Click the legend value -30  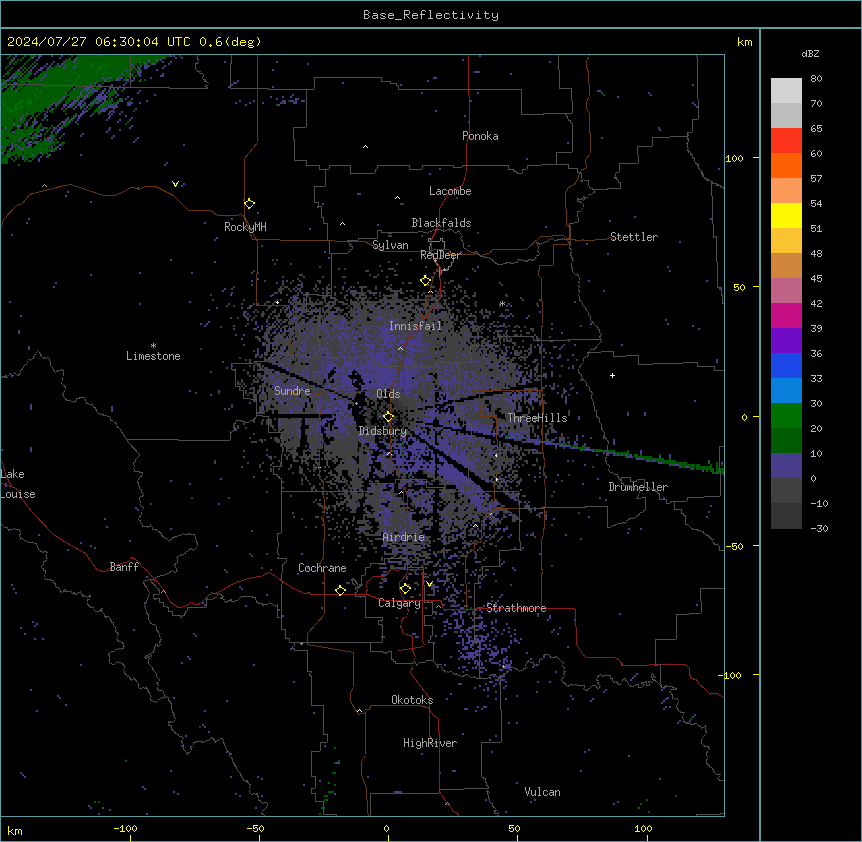click(819, 528)
